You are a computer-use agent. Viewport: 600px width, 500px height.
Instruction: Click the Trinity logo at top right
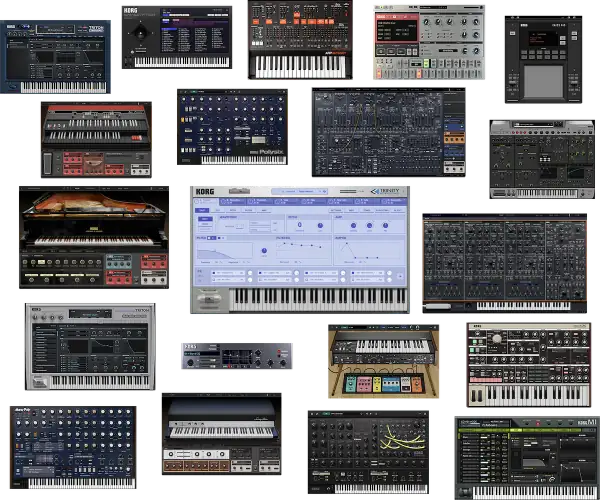pyautogui.click(x=385, y=191)
